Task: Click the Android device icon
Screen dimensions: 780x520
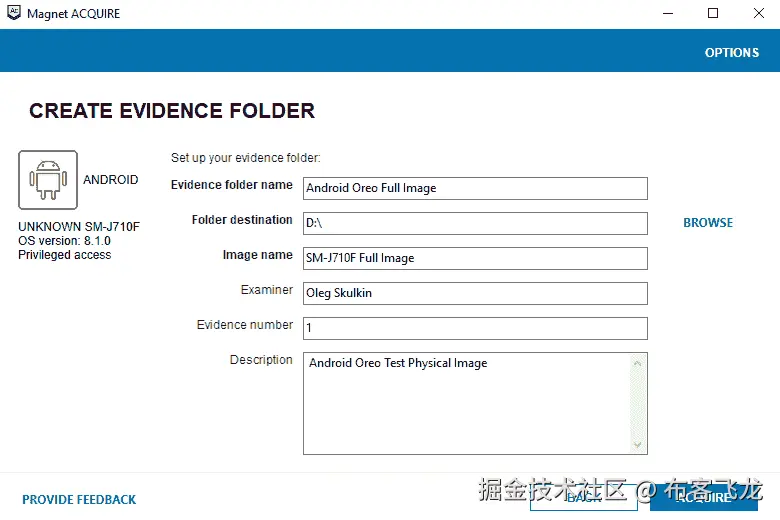Action: coord(48,180)
